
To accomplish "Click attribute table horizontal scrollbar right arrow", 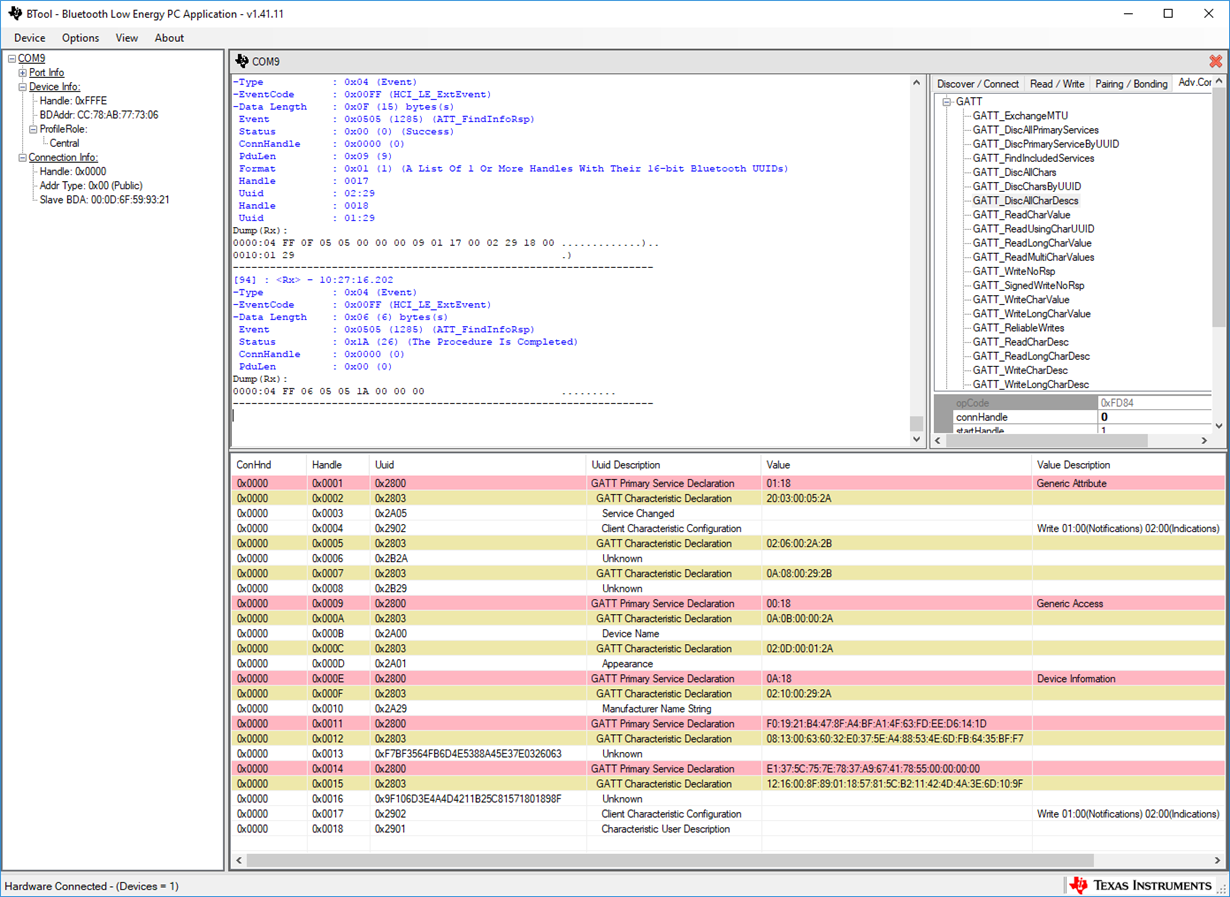I will coord(1219,860).
